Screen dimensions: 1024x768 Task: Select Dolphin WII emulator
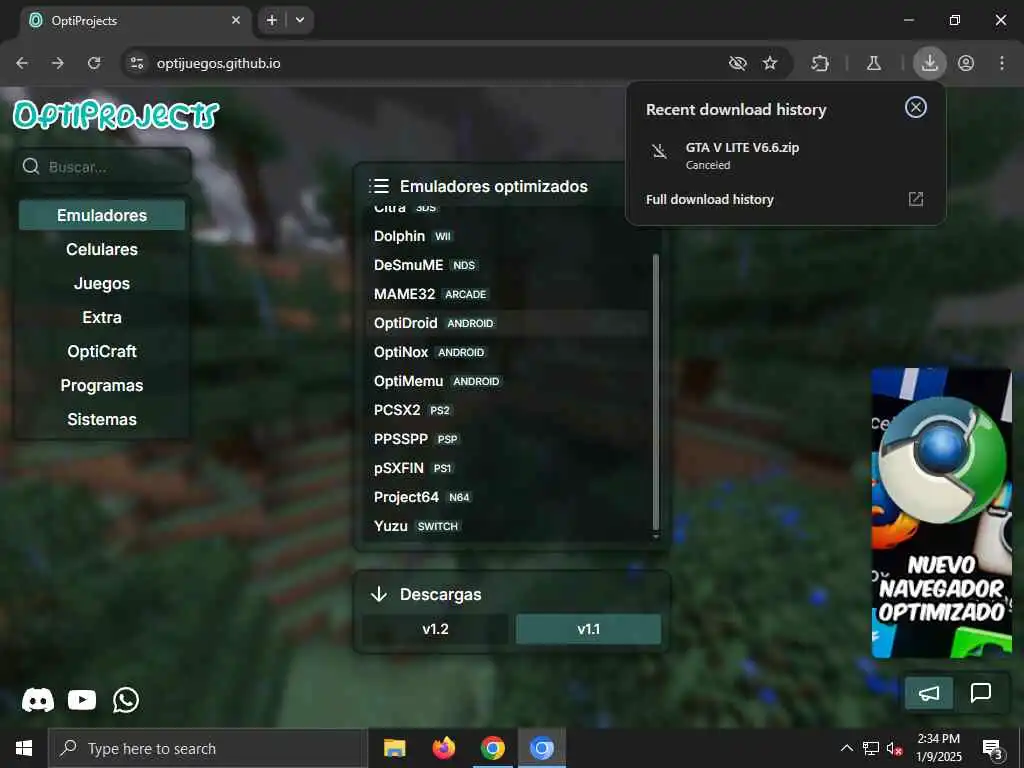[507, 236]
